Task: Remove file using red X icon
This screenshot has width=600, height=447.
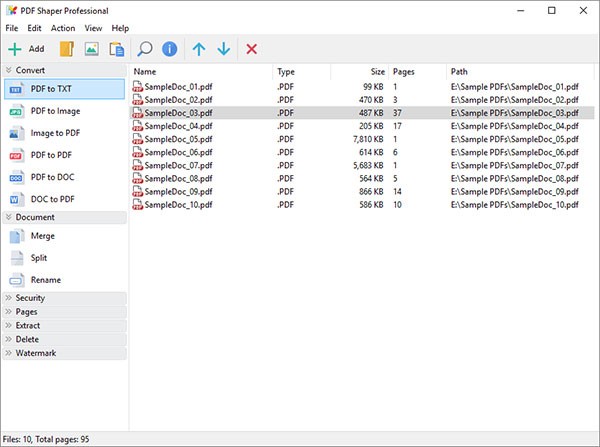Action: point(252,48)
